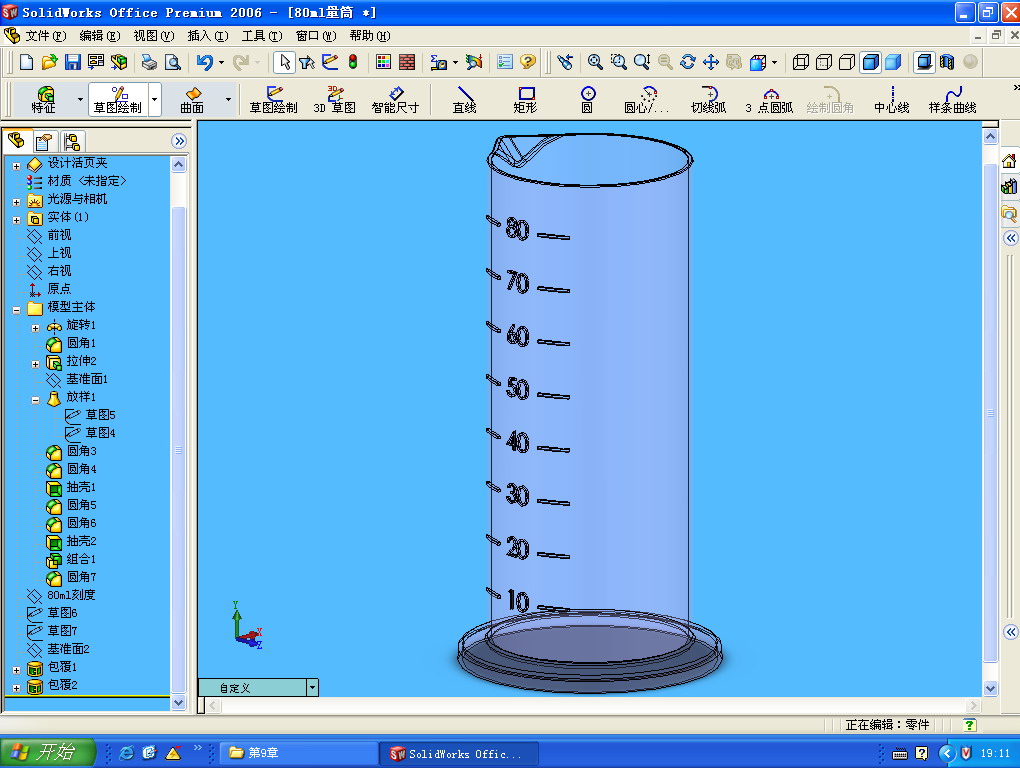The image size is (1020, 768).
Task: Click the 曲面 command group button
Action: click(192, 99)
